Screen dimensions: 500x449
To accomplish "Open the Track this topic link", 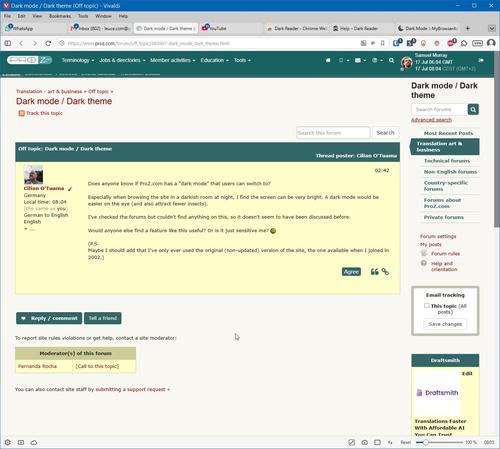I will 44,113.
